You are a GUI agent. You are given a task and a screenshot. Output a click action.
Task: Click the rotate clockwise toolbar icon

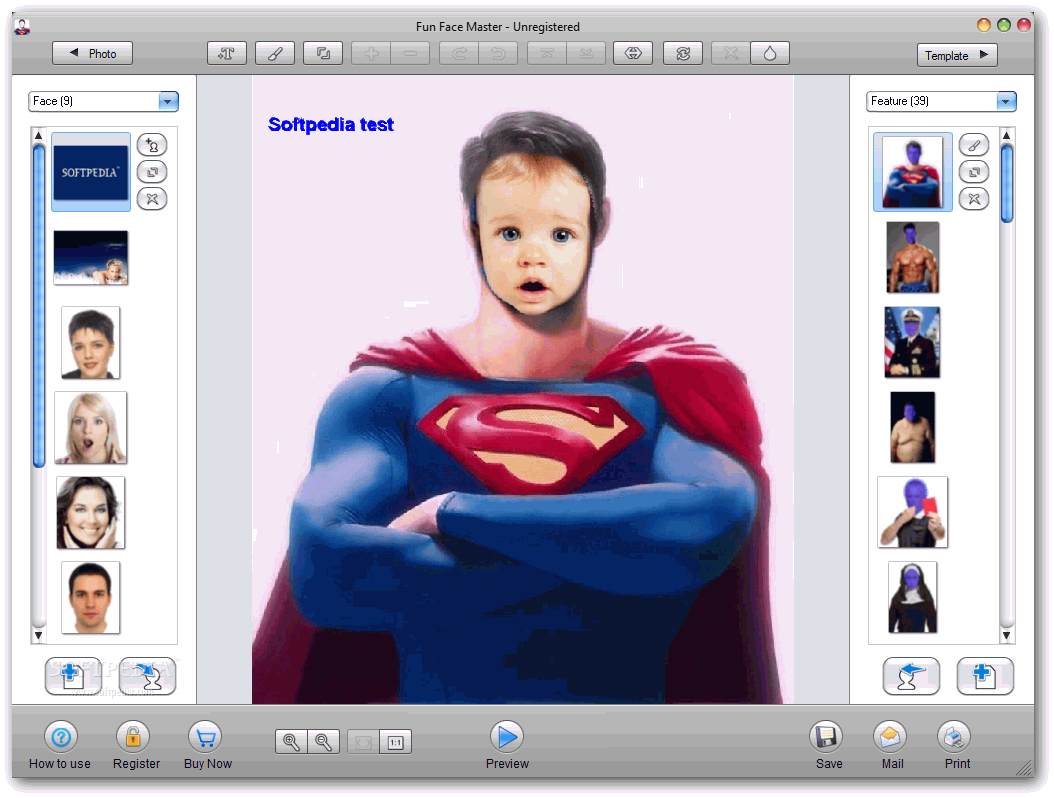point(459,53)
